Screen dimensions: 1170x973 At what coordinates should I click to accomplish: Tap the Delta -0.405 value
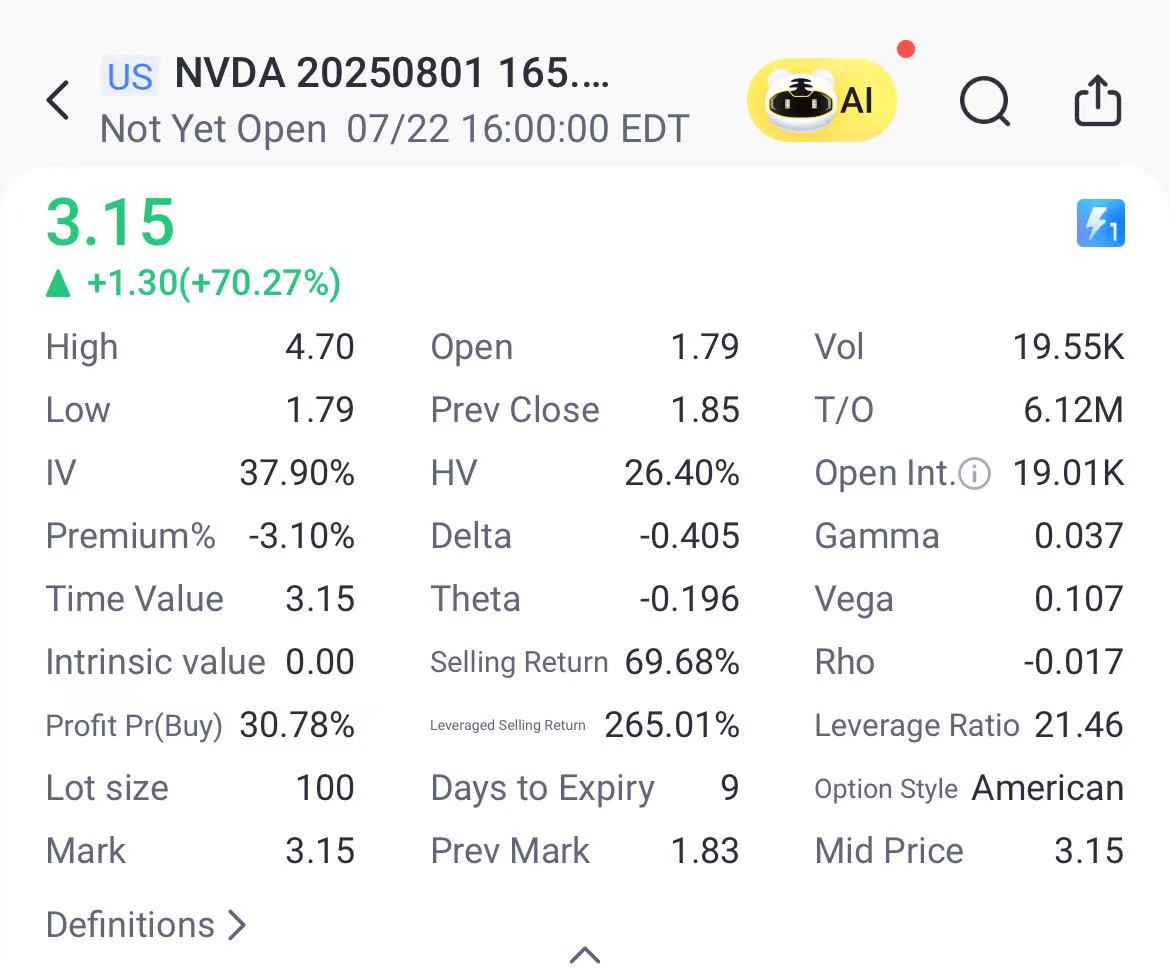click(689, 536)
